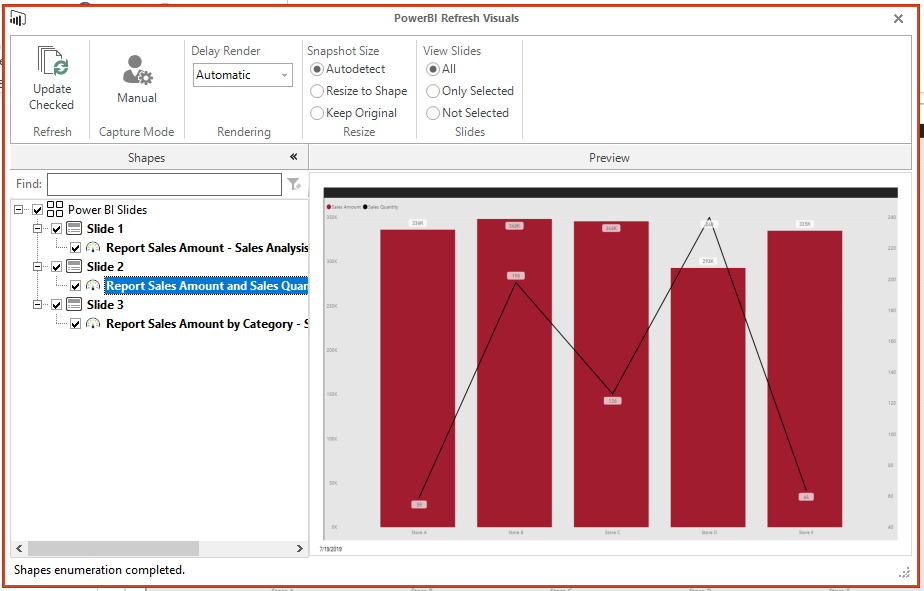Image resolution: width=924 pixels, height=591 pixels.
Task: Click the Slide 3 slide icon
Action: 73,304
